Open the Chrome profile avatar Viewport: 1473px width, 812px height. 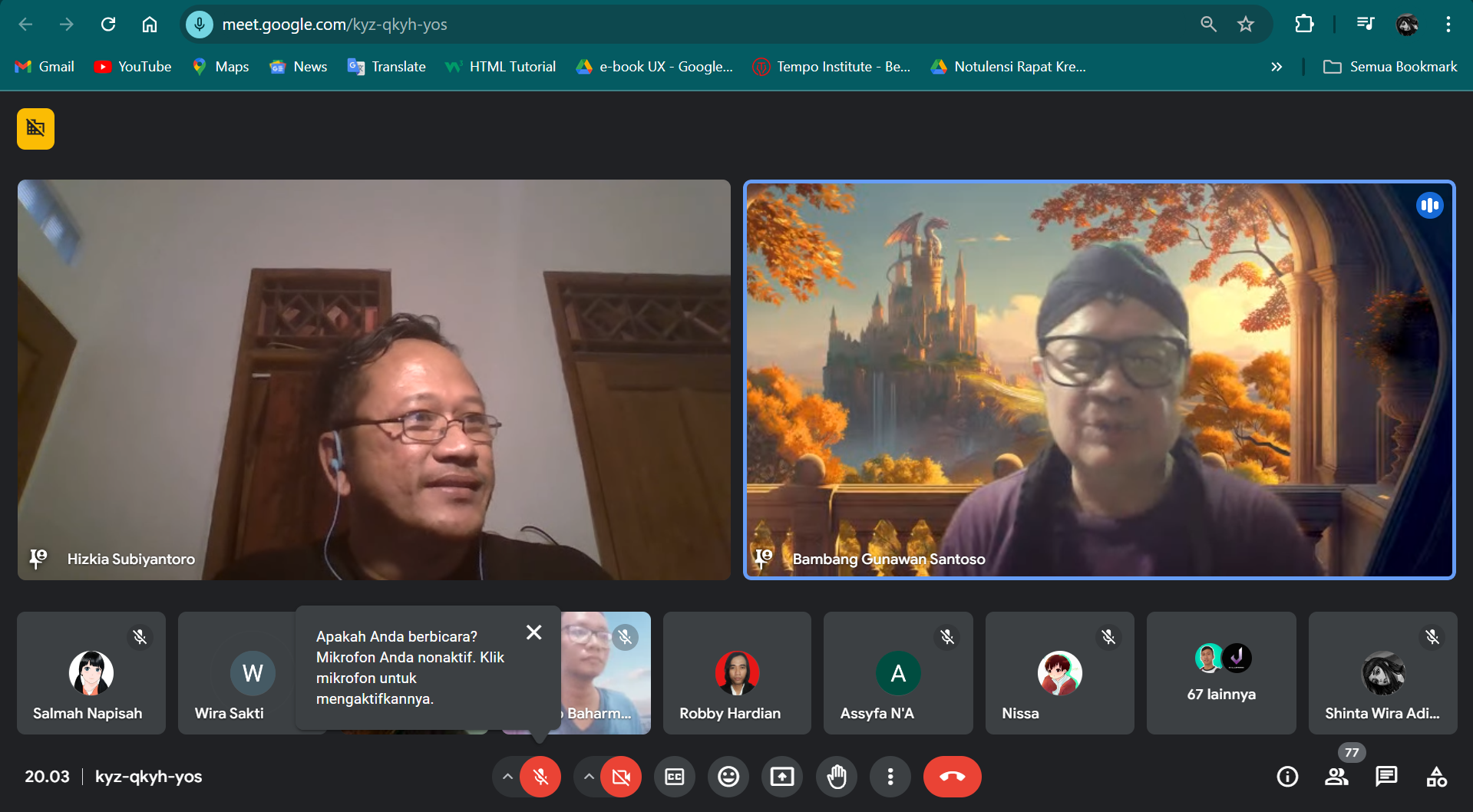tap(1407, 25)
